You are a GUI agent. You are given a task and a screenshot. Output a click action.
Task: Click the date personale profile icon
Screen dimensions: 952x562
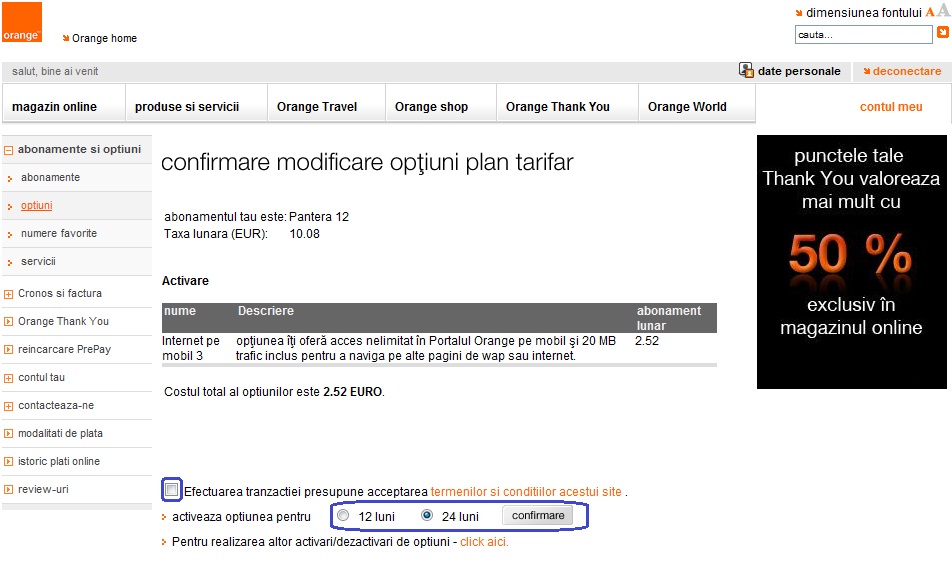tap(746, 70)
